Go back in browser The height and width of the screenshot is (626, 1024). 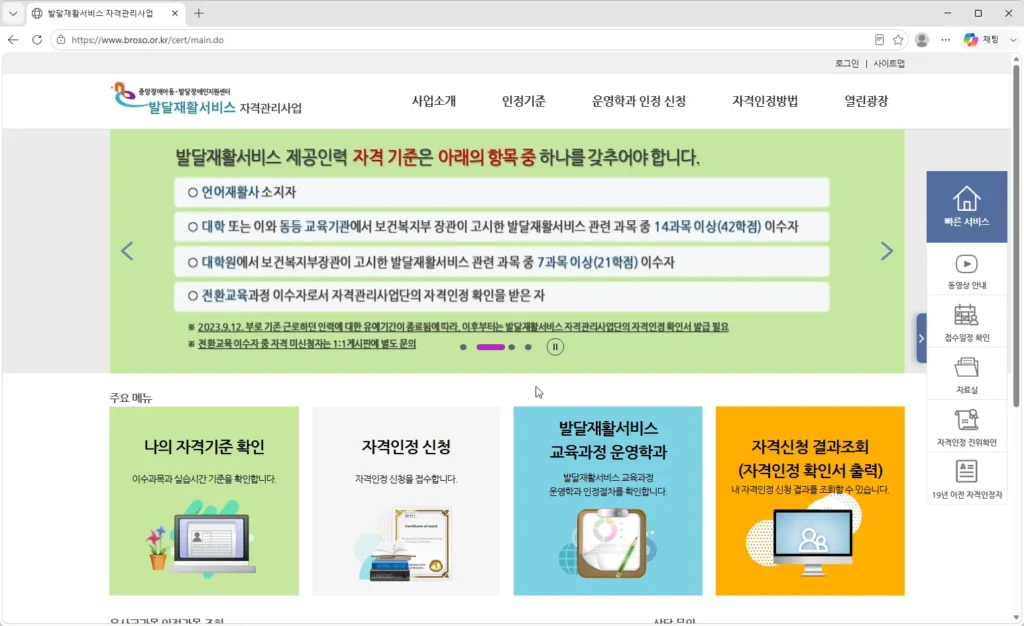(13, 40)
